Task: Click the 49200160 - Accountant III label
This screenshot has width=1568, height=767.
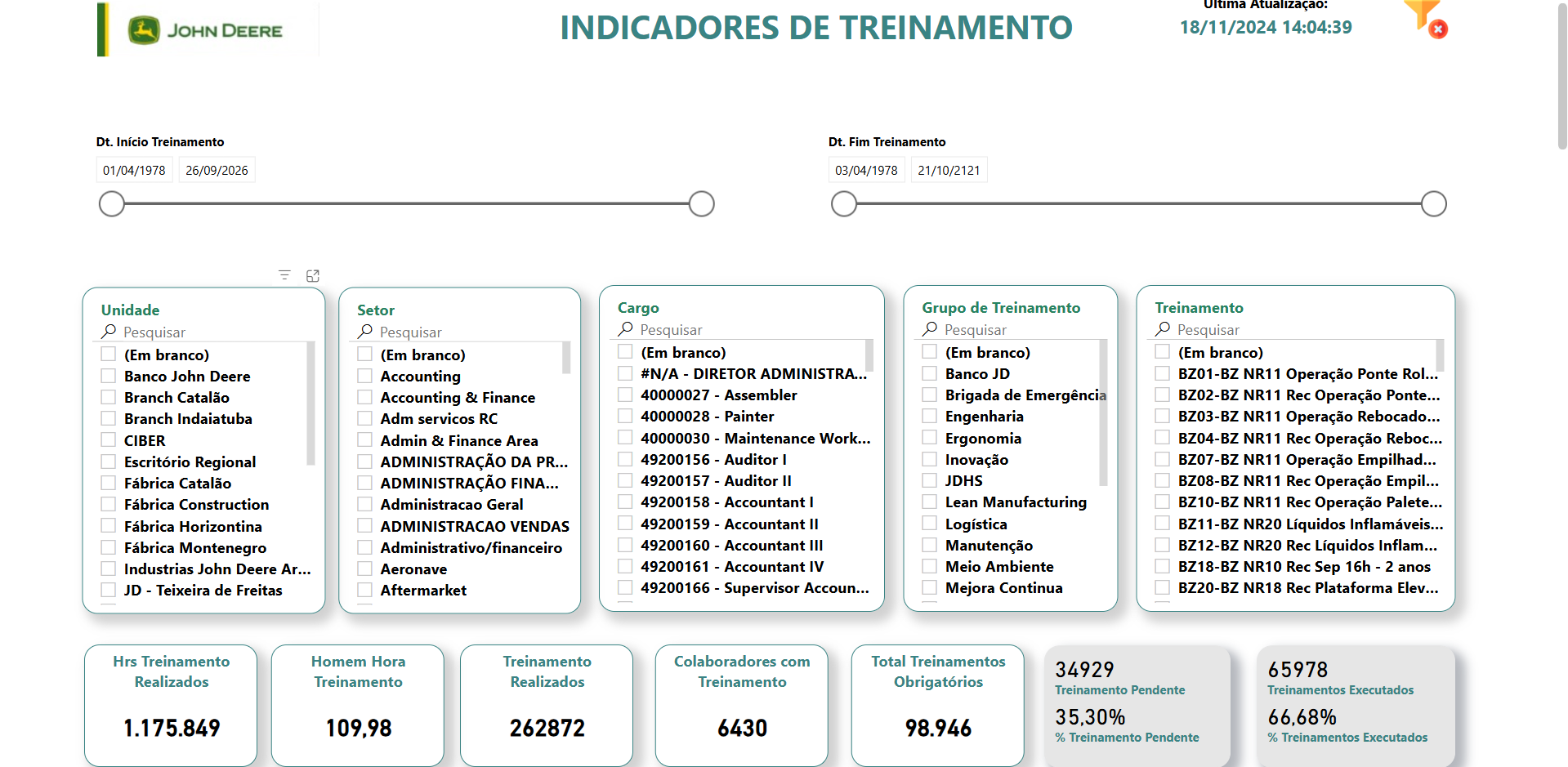Action: point(732,545)
